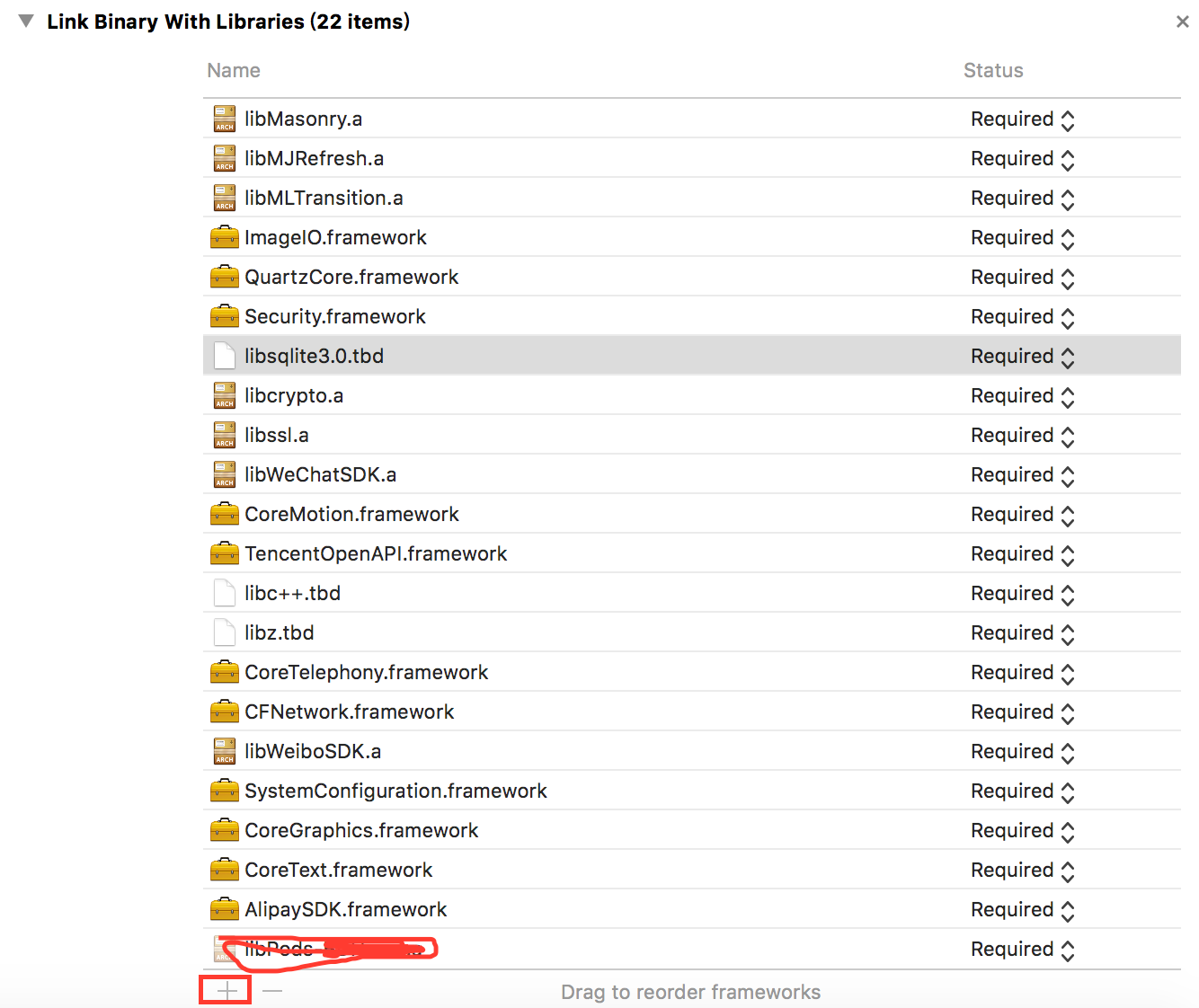Select the CoreMotion.framework name text

pyautogui.click(x=351, y=514)
